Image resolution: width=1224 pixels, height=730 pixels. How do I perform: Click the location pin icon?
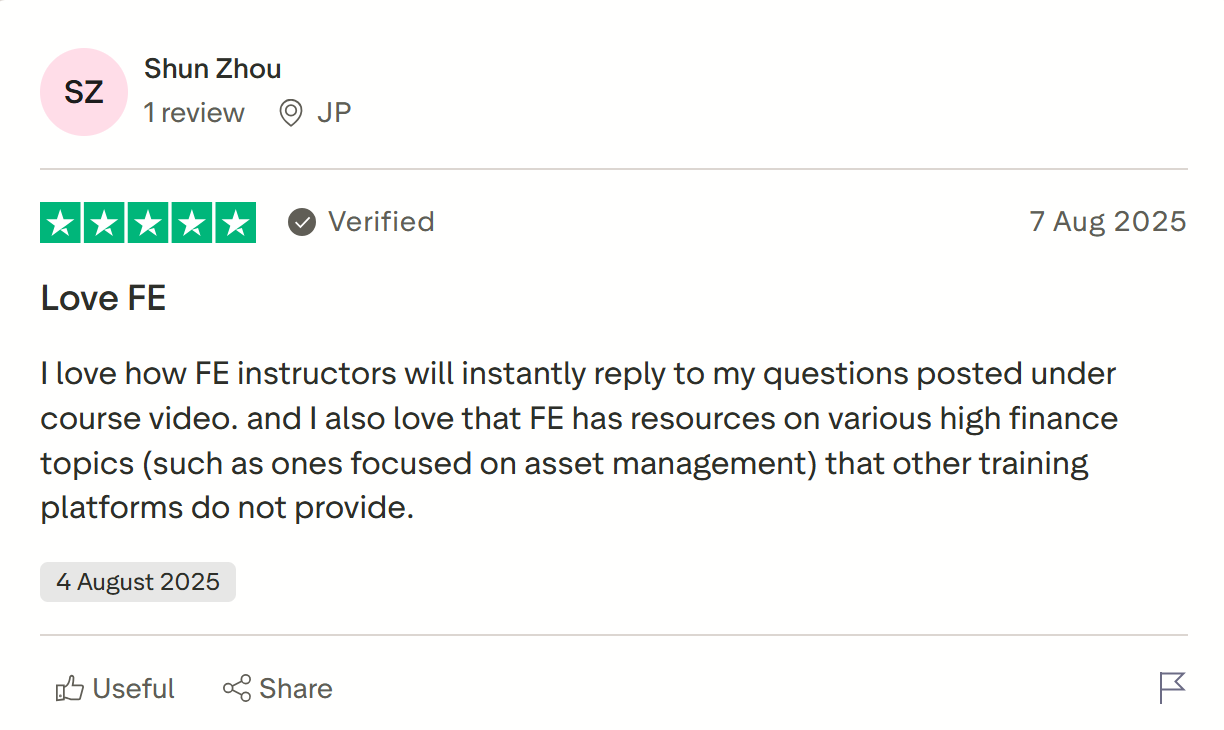pyautogui.click(x=291, y=113)
